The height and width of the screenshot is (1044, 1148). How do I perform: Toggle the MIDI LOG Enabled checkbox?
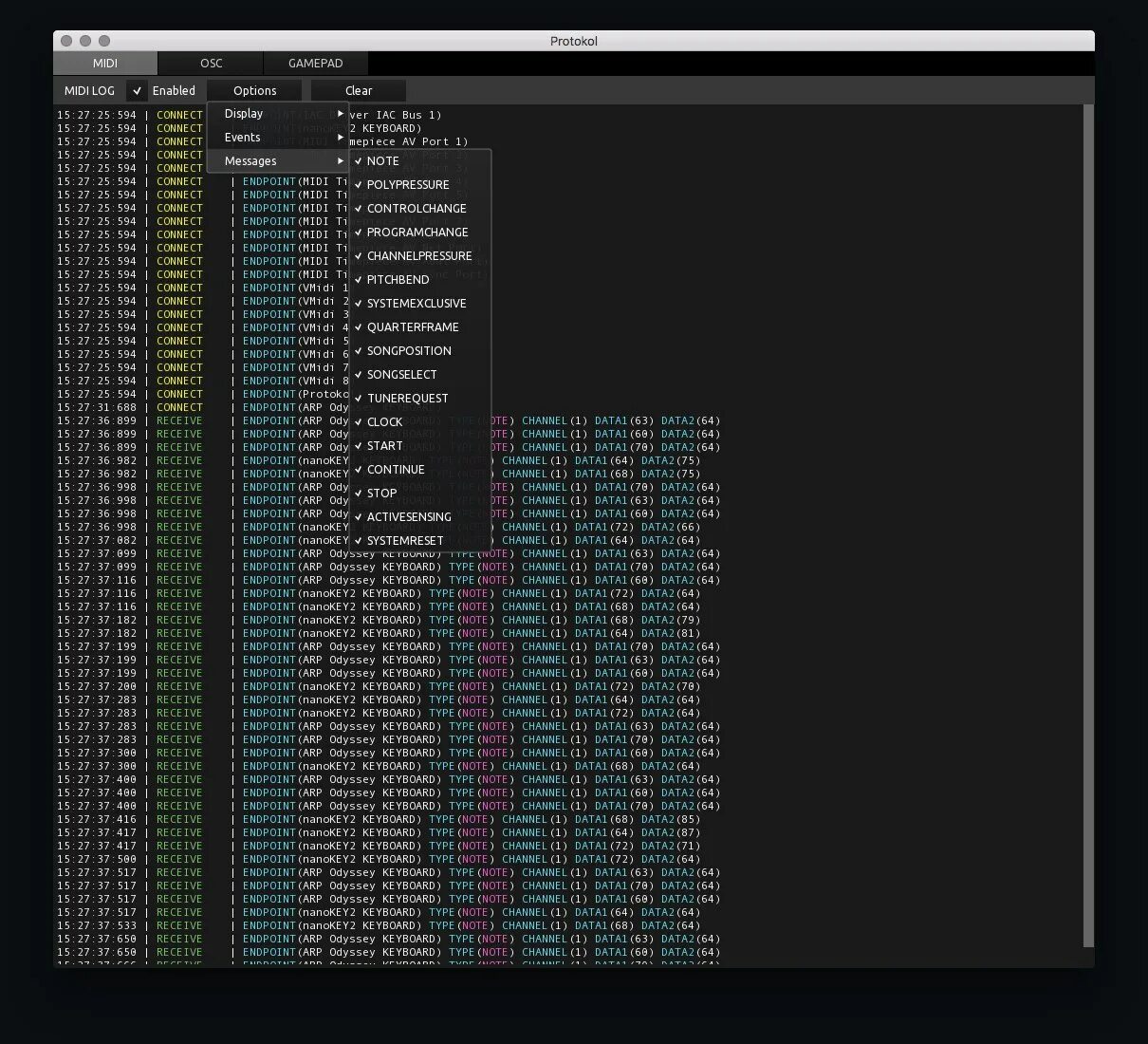point(138,91)
